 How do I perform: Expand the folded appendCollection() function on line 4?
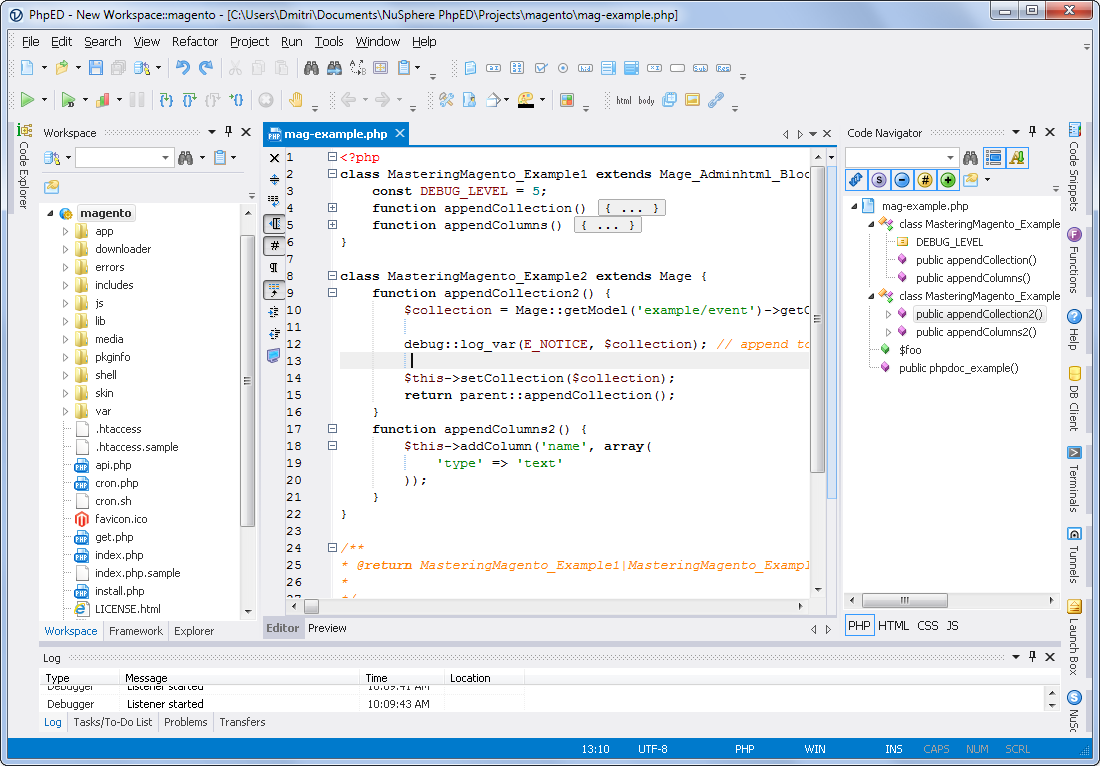[x=333, y=208]
